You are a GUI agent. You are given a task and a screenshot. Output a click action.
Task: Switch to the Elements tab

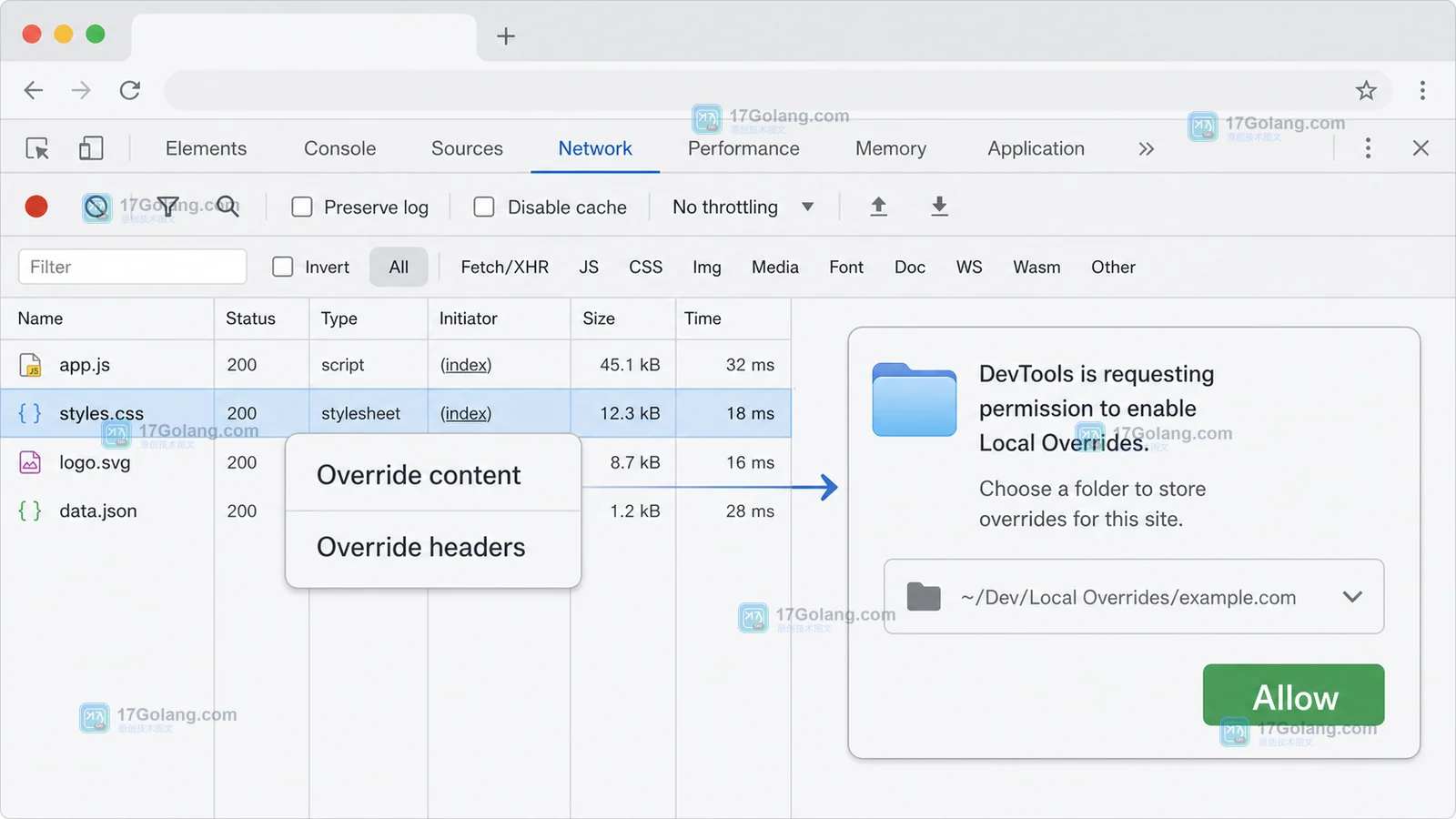(x=206, y=148)
